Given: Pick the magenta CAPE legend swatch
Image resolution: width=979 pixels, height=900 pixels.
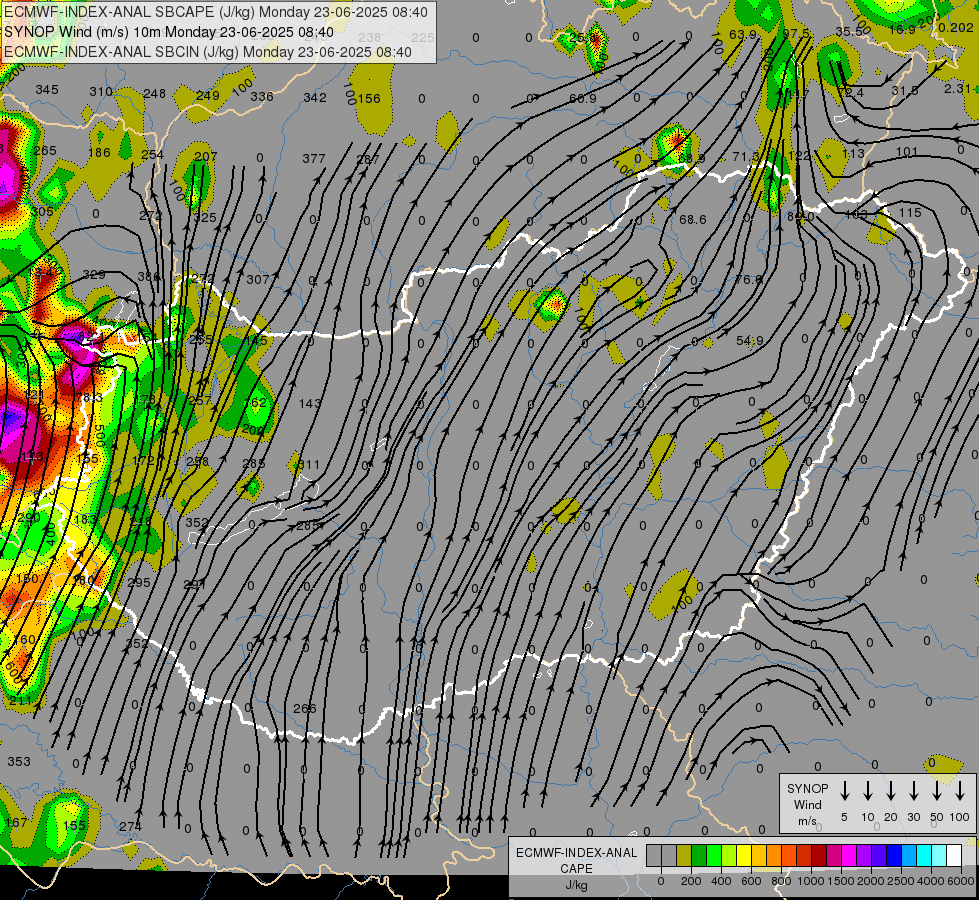Looking at the screenshot, I should (x=849, y=856).
